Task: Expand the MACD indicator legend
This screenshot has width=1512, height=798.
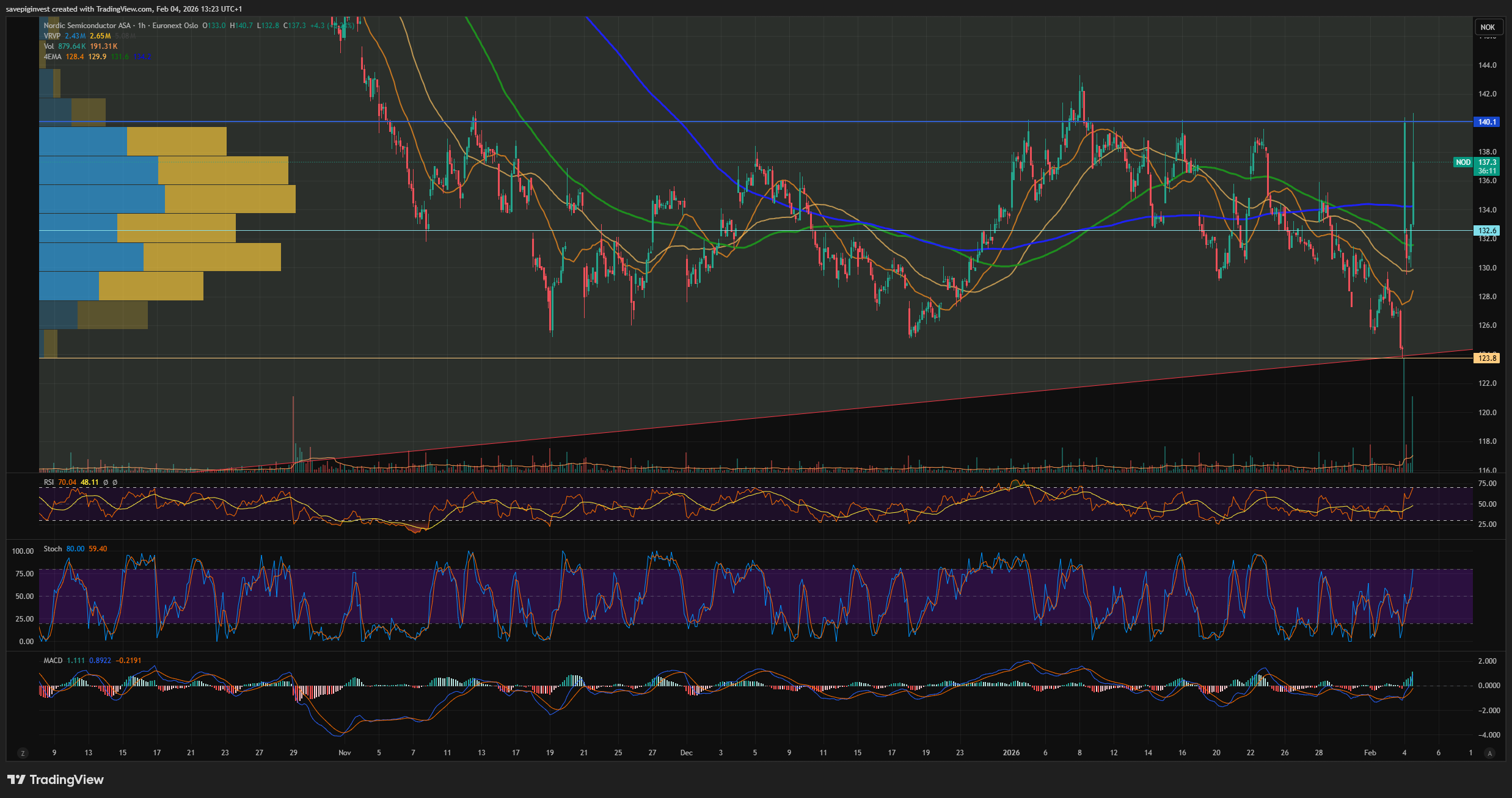Action: coord(53,661)
